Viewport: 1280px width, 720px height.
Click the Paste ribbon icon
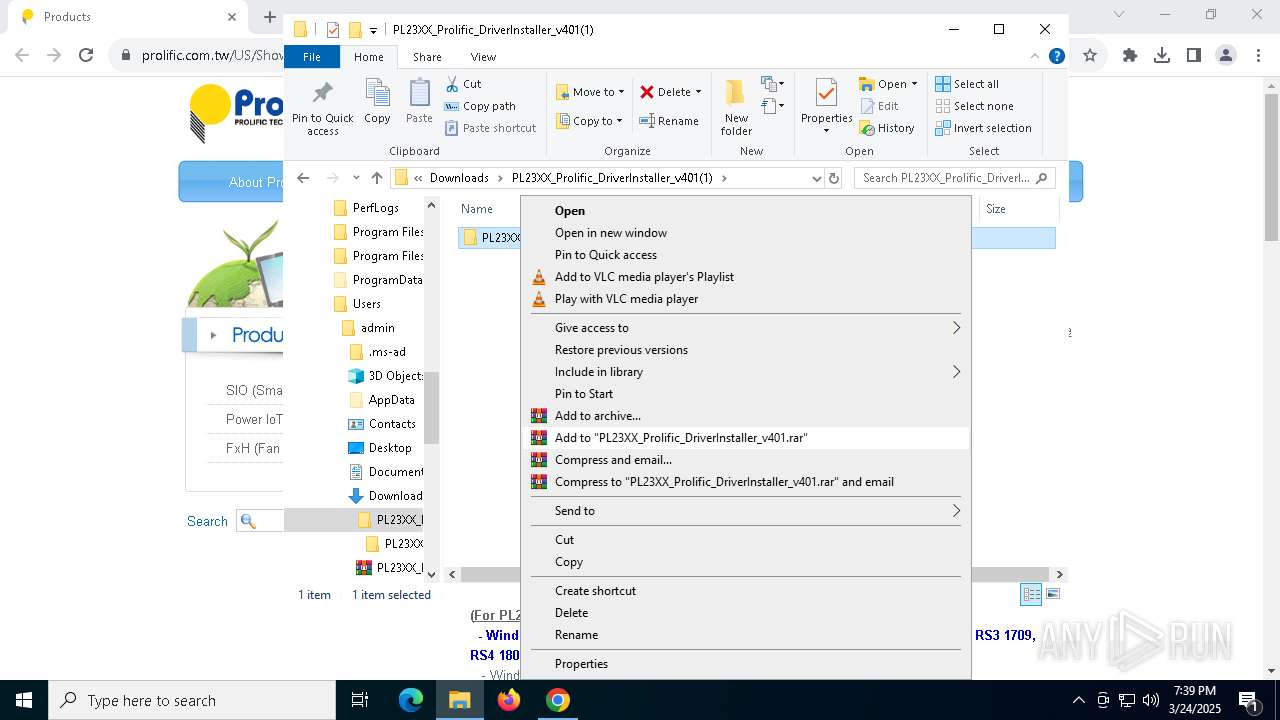(419, 101)
